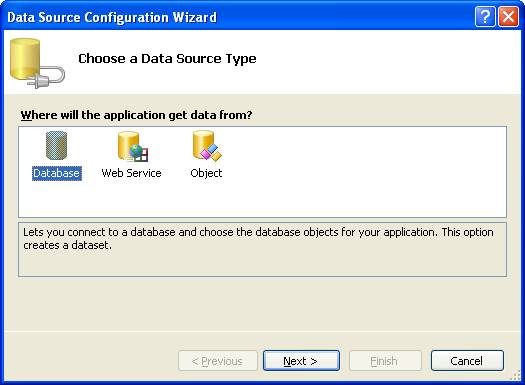The height and width of the screenshot is (385, 525).
Task: Click the highlighted Database label
Action: click(57, 173)
